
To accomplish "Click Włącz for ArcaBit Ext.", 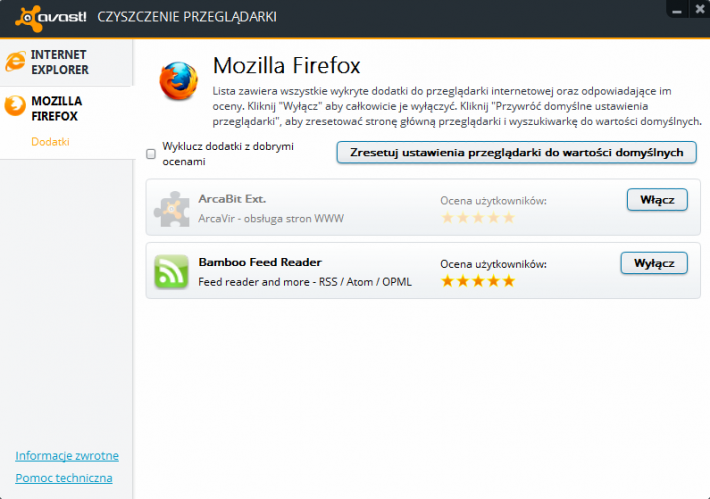I will [657, 200].
